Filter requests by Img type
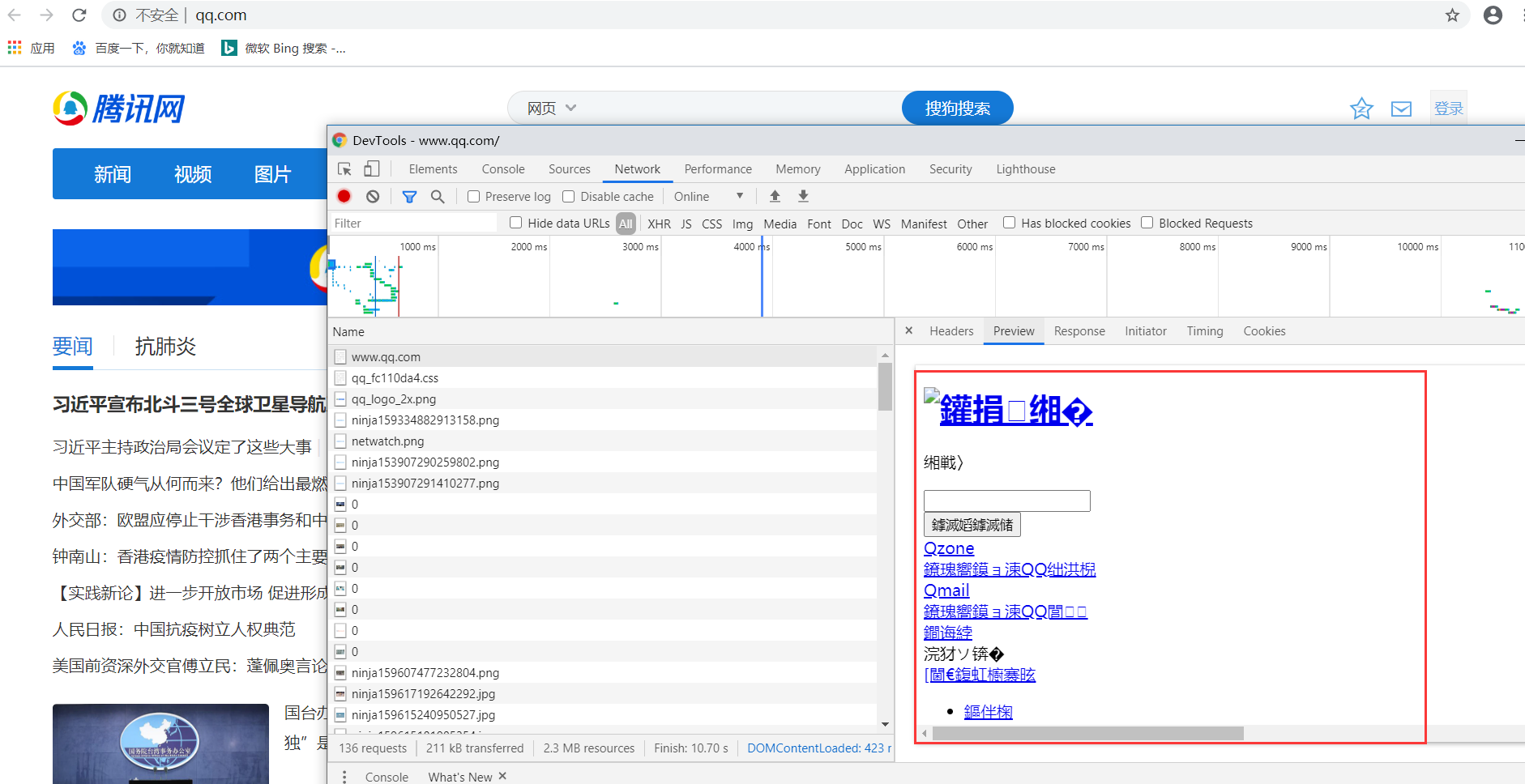 click(742, 224)
